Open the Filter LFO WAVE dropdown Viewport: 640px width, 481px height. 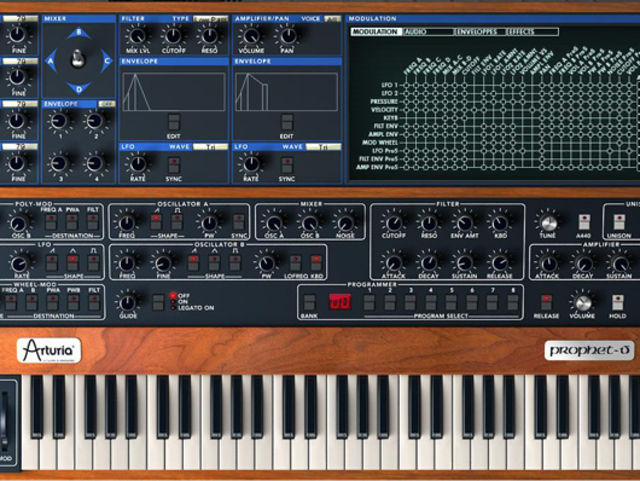[210, 147]
